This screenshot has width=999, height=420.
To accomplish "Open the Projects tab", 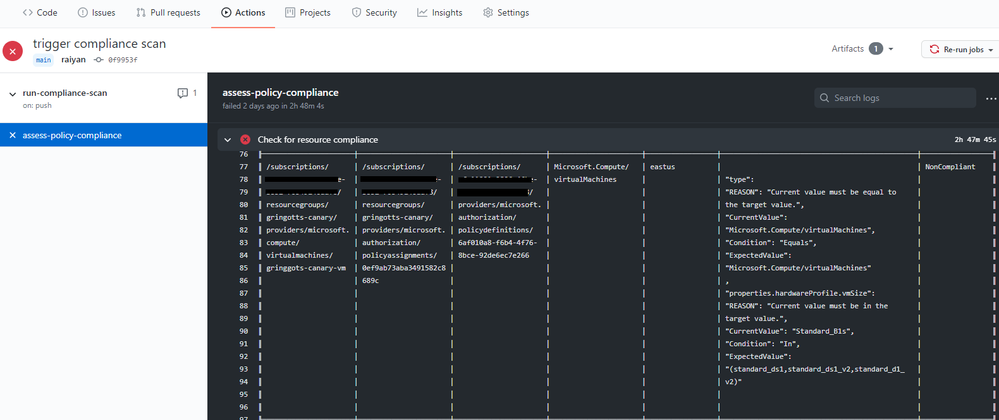I will tap(308, 13).
